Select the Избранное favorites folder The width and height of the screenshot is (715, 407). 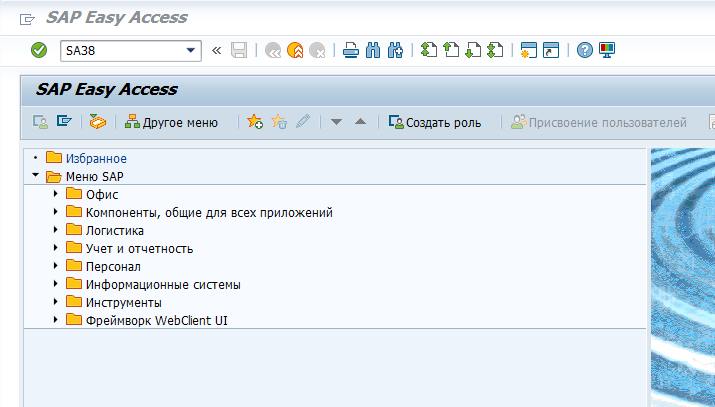point(95,158)
